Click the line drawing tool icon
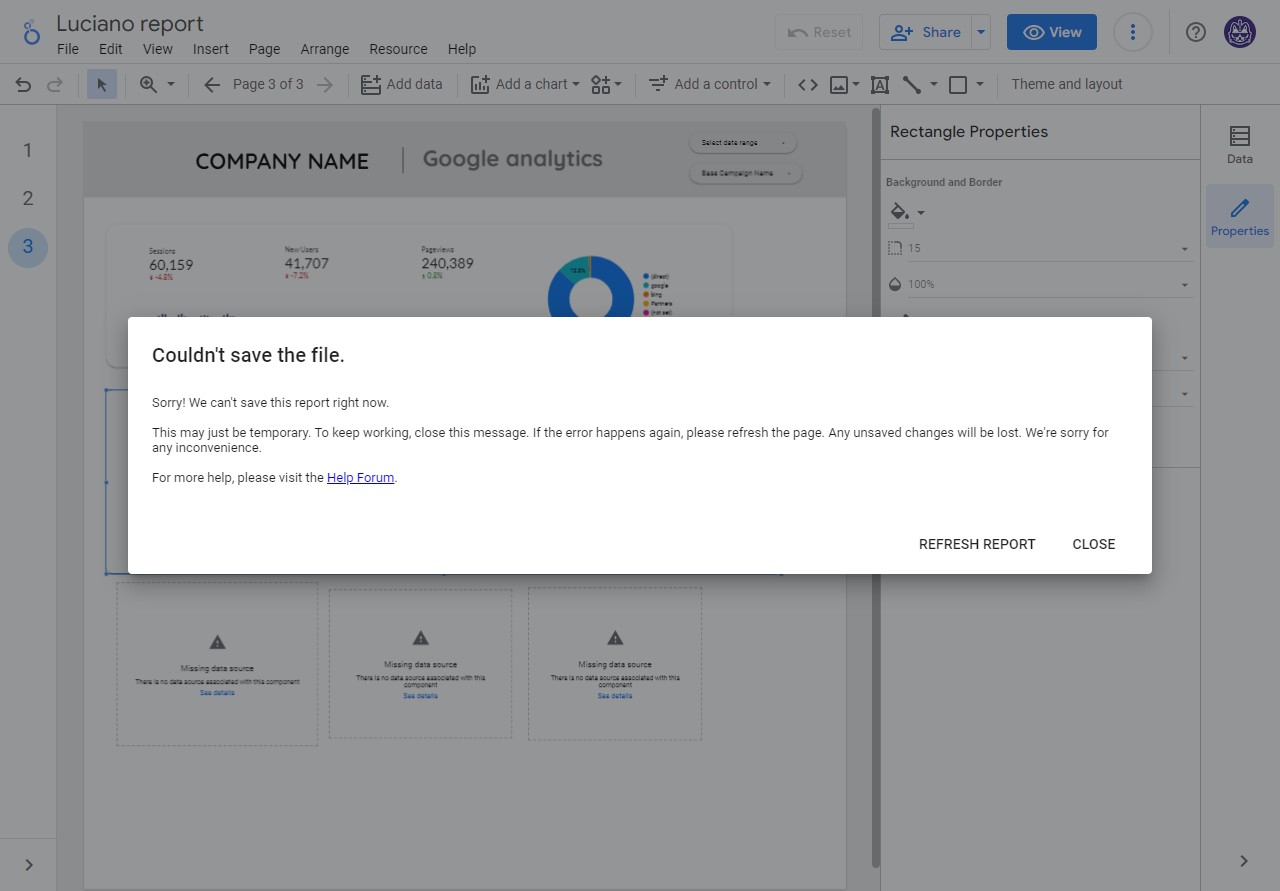This screenshot has width=1280, height=891. 912,85
